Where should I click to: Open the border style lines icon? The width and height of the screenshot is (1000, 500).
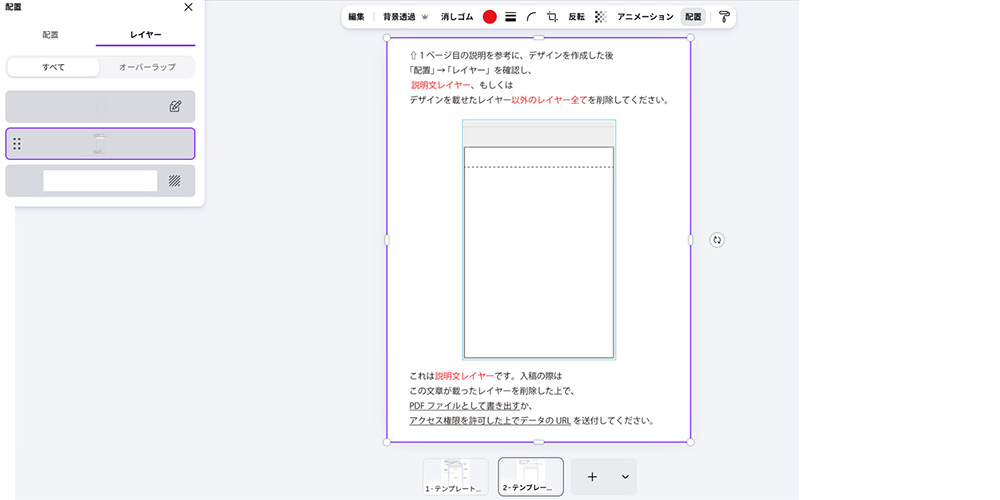[x=510, y=17]
